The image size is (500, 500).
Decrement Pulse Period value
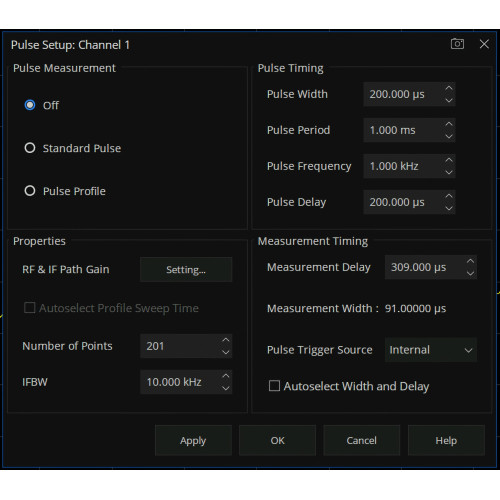pos(449,136)
